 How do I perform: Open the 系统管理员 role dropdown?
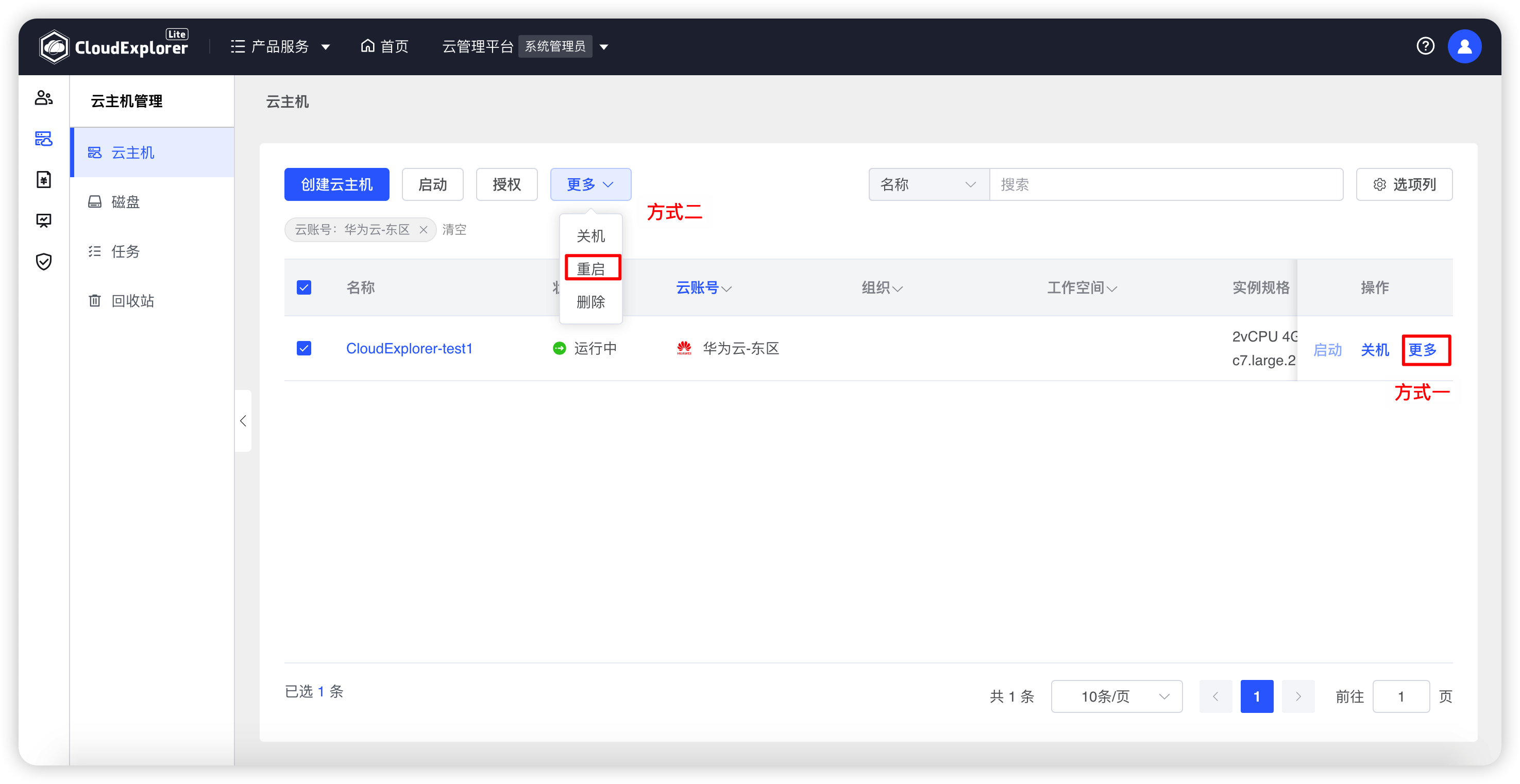coord(604,46)
